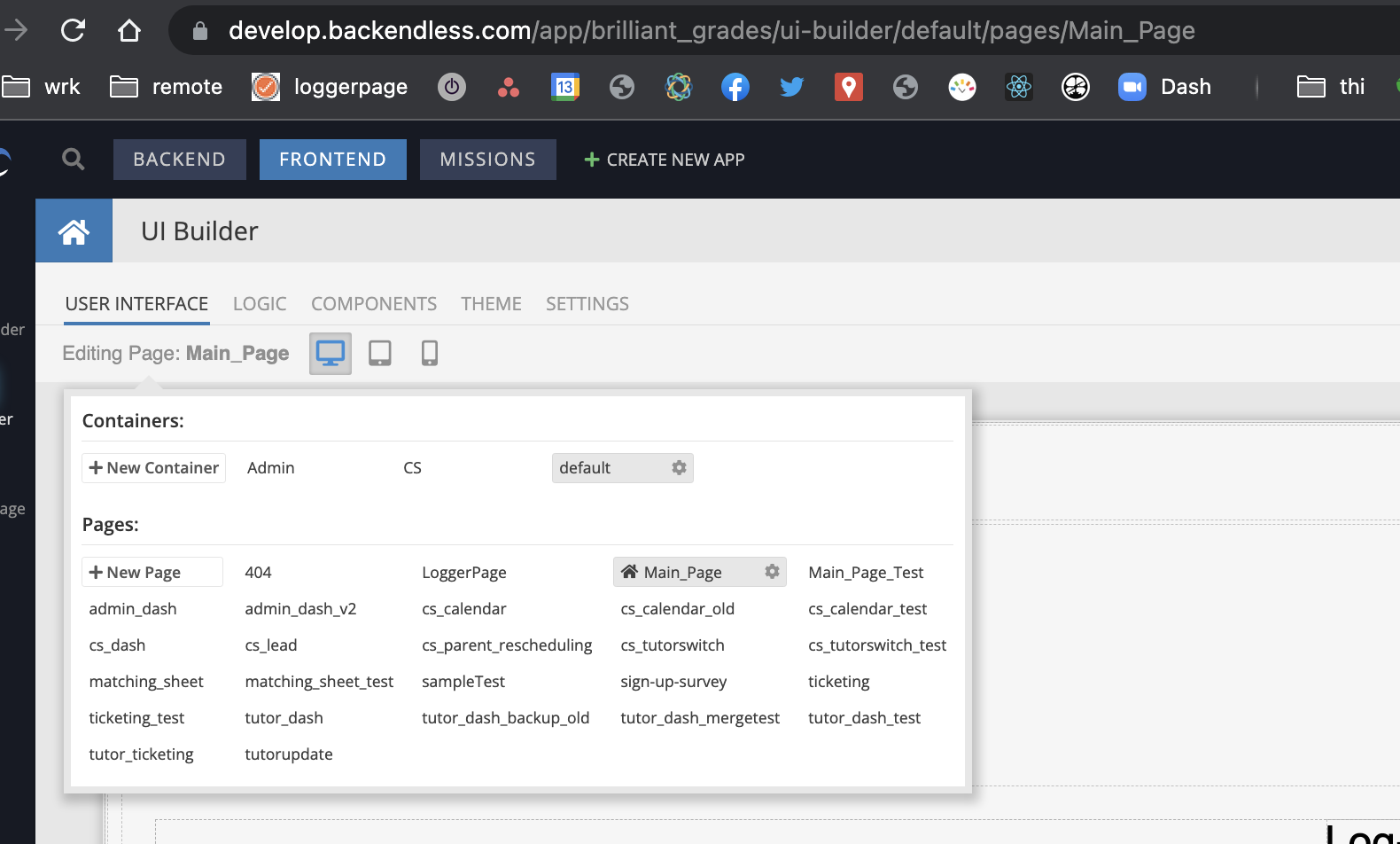Open the ticketing page
Image resolution: width=1400 pixels, height=844 pixels.
[x=839, y=682]
